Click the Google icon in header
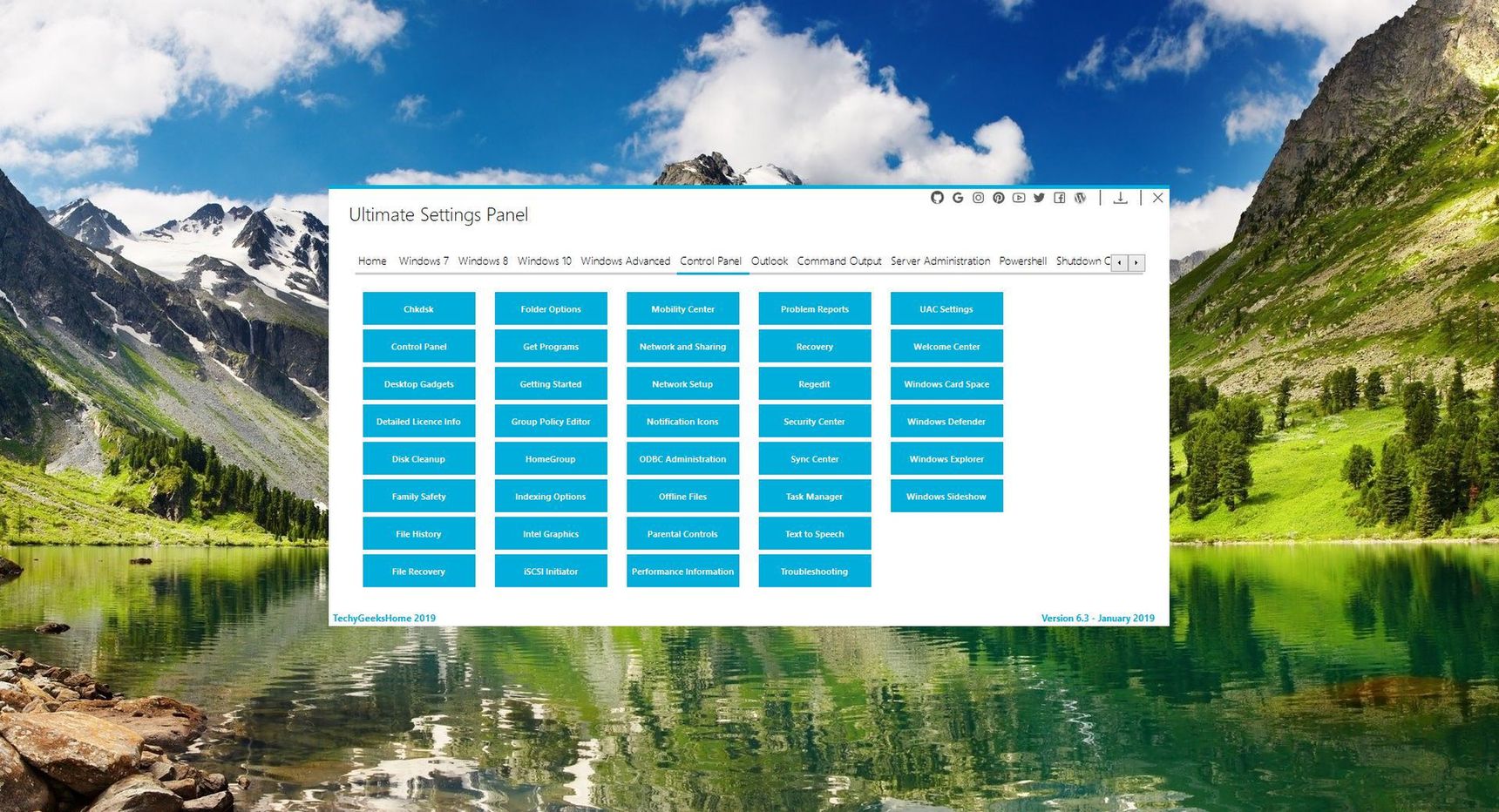The height and width of the screenshot is (812, 1499). [958, 198]
